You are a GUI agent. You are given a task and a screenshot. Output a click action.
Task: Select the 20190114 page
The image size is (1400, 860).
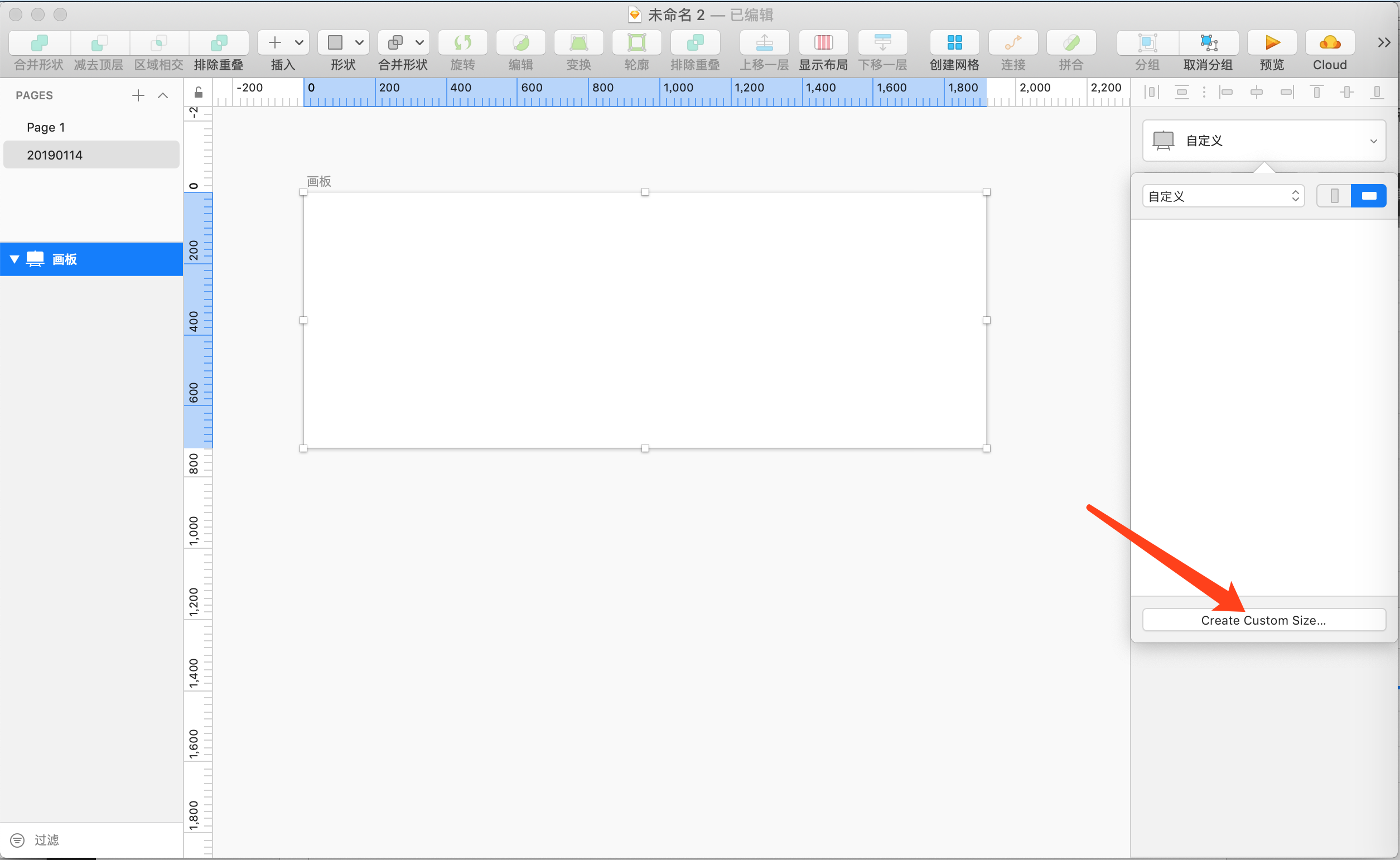click(55, 154)
